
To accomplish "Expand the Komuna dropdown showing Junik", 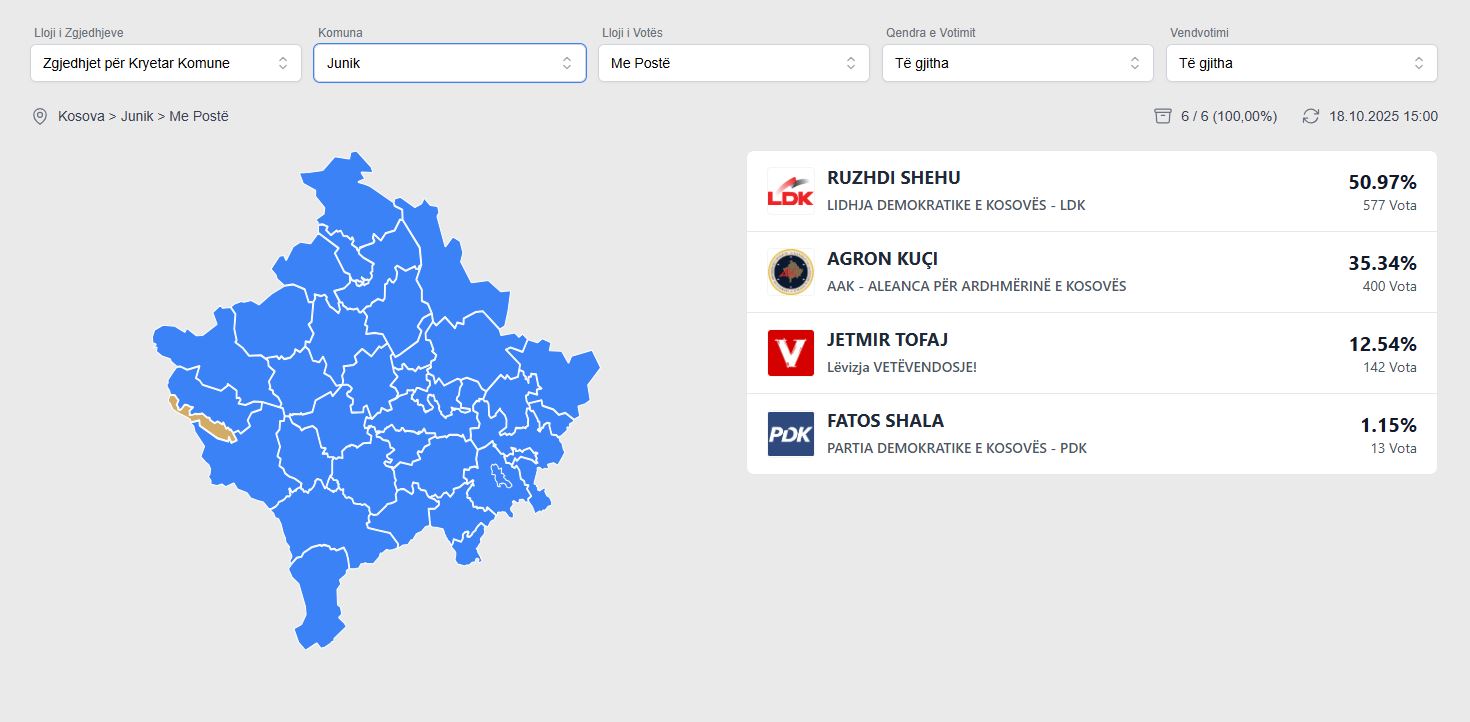I will [x=450, y=63].
